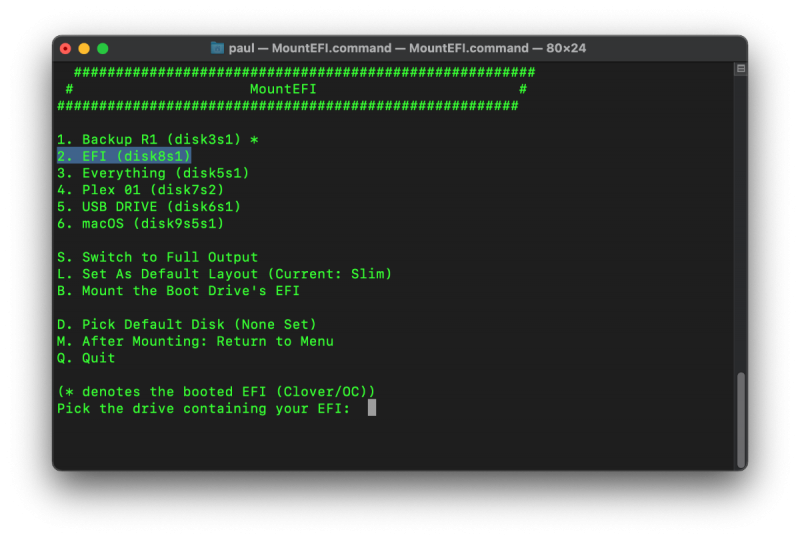The image size is (800, 540).
Task: Click the Switch to Full Output option
Action: pos(157,257)
